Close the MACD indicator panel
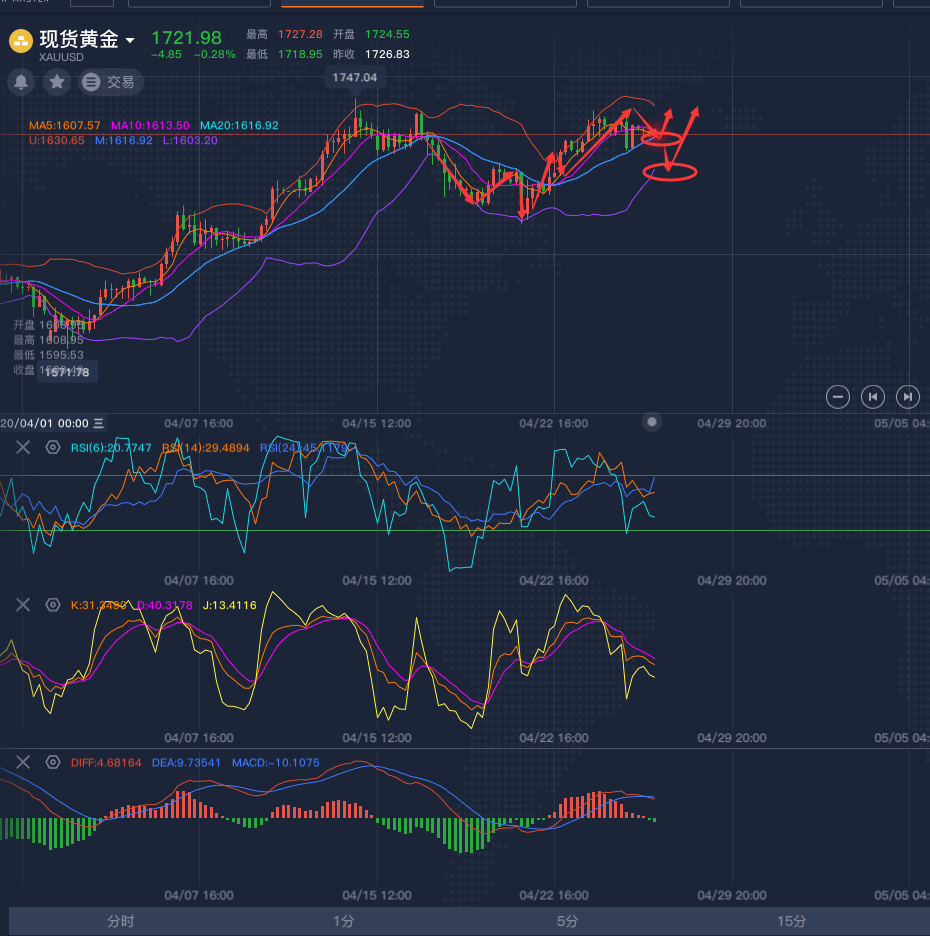 (x=23, y=762)
